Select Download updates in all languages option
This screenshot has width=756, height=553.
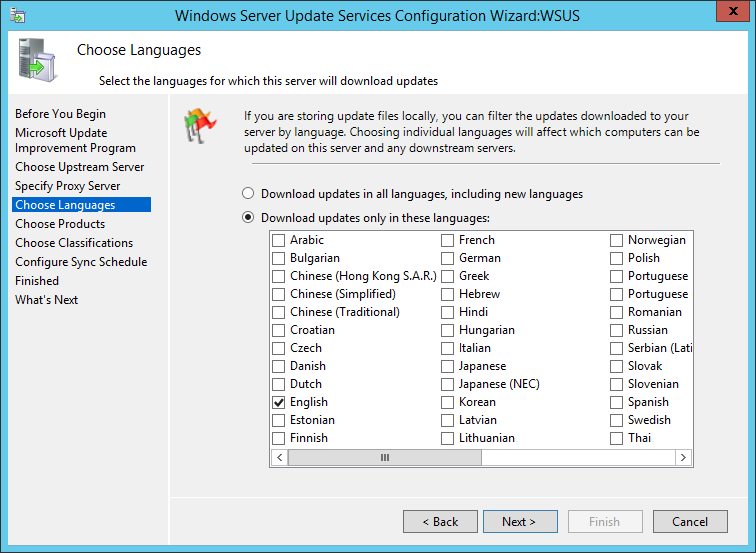coord(248,194)
